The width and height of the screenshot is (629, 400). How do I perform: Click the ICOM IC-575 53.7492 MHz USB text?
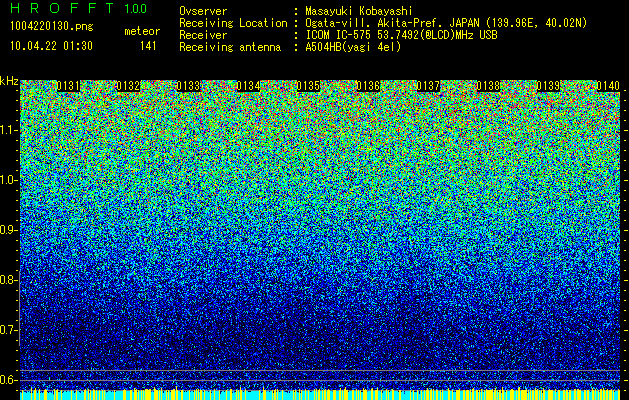(401, 35)
